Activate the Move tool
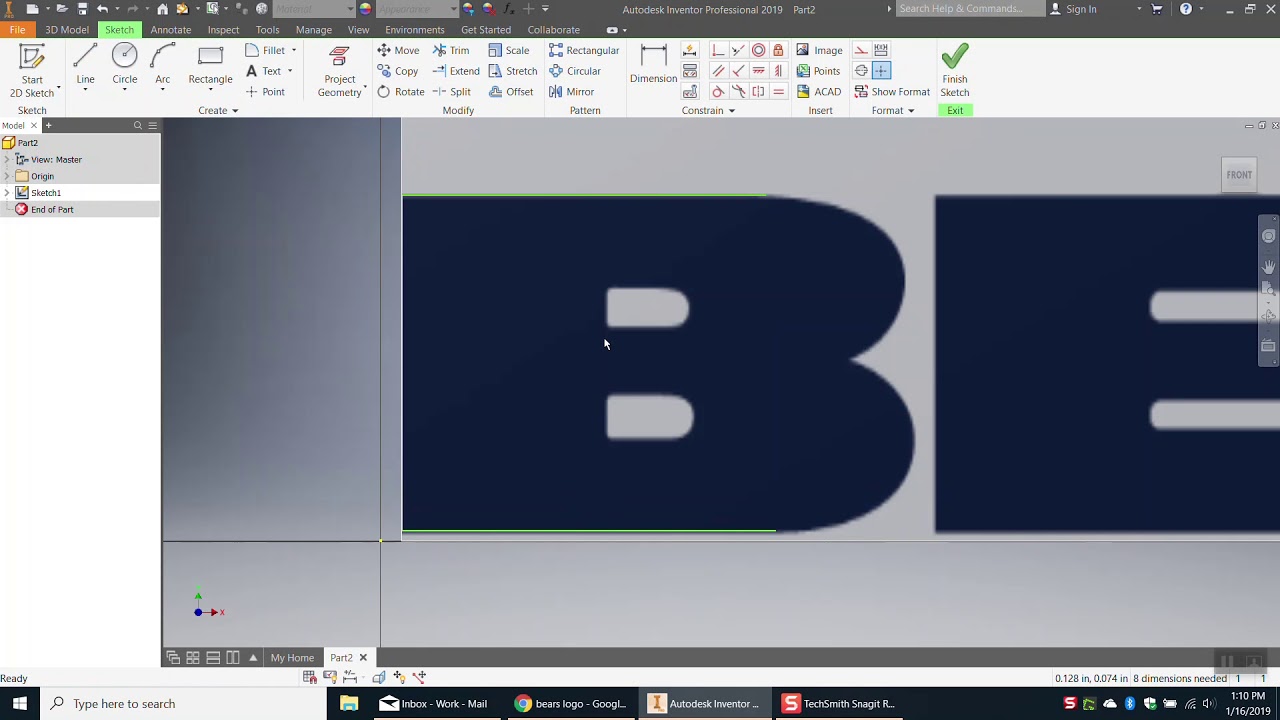The width and height of the screenshot is (1280, 720). click(398, 50)
